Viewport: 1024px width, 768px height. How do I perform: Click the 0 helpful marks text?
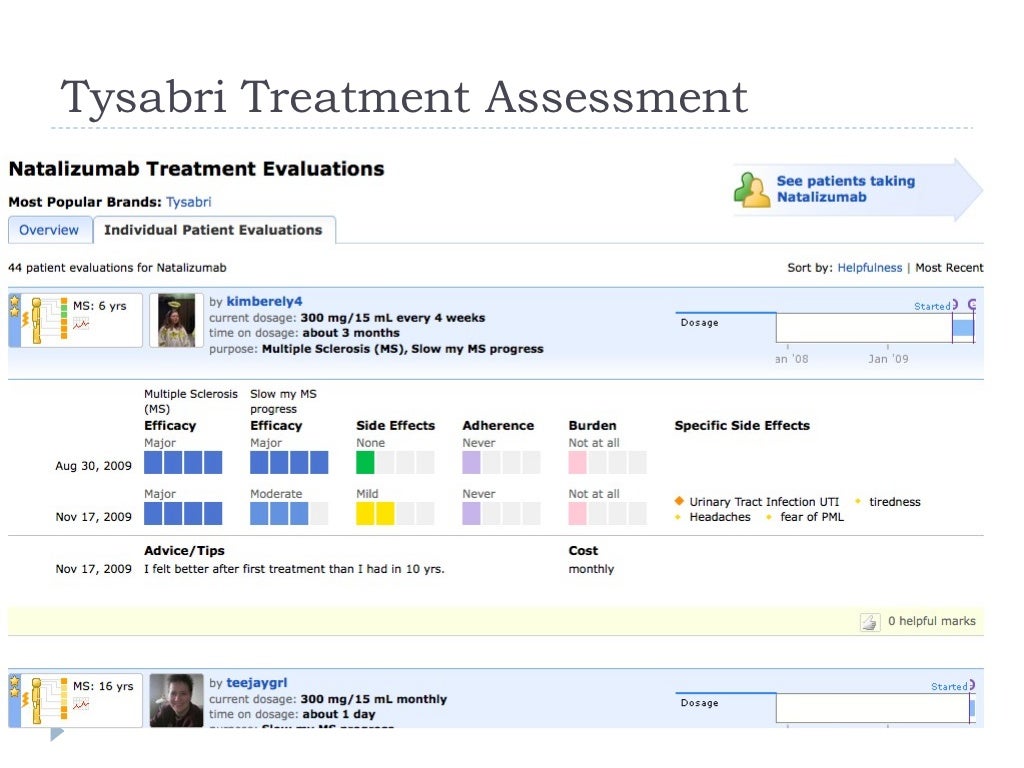click(x=931, y=621)
